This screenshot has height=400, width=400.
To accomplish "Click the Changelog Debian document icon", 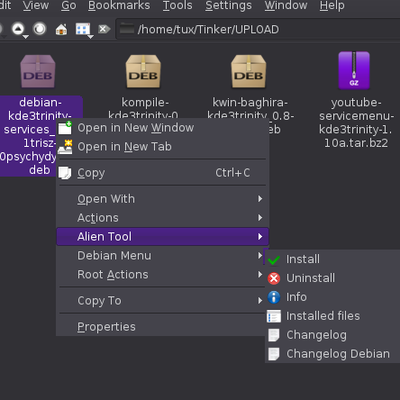I will pos(274,354).
